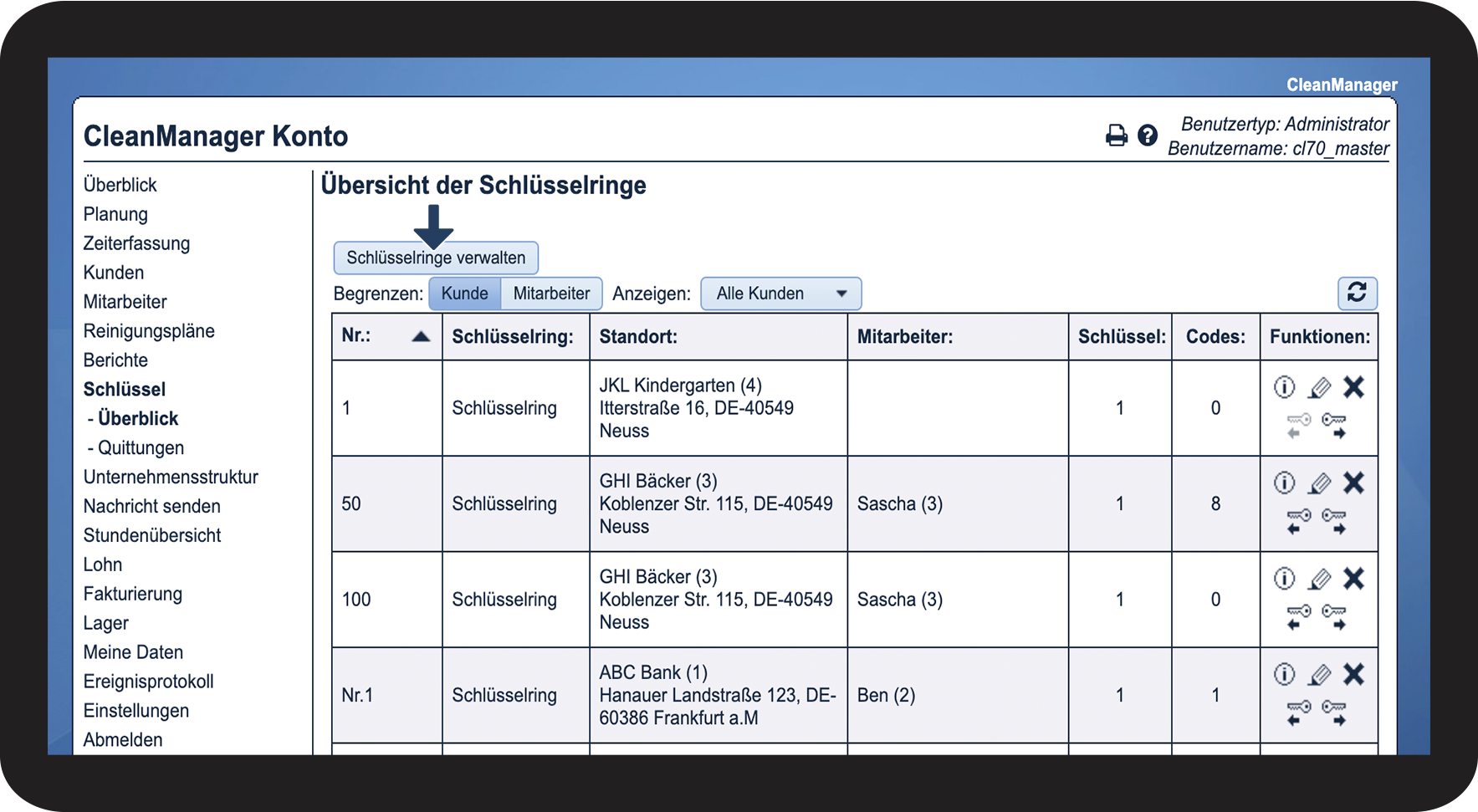
Task: Open Reinigungspläne in sidebar
Action: click(149, 331)
